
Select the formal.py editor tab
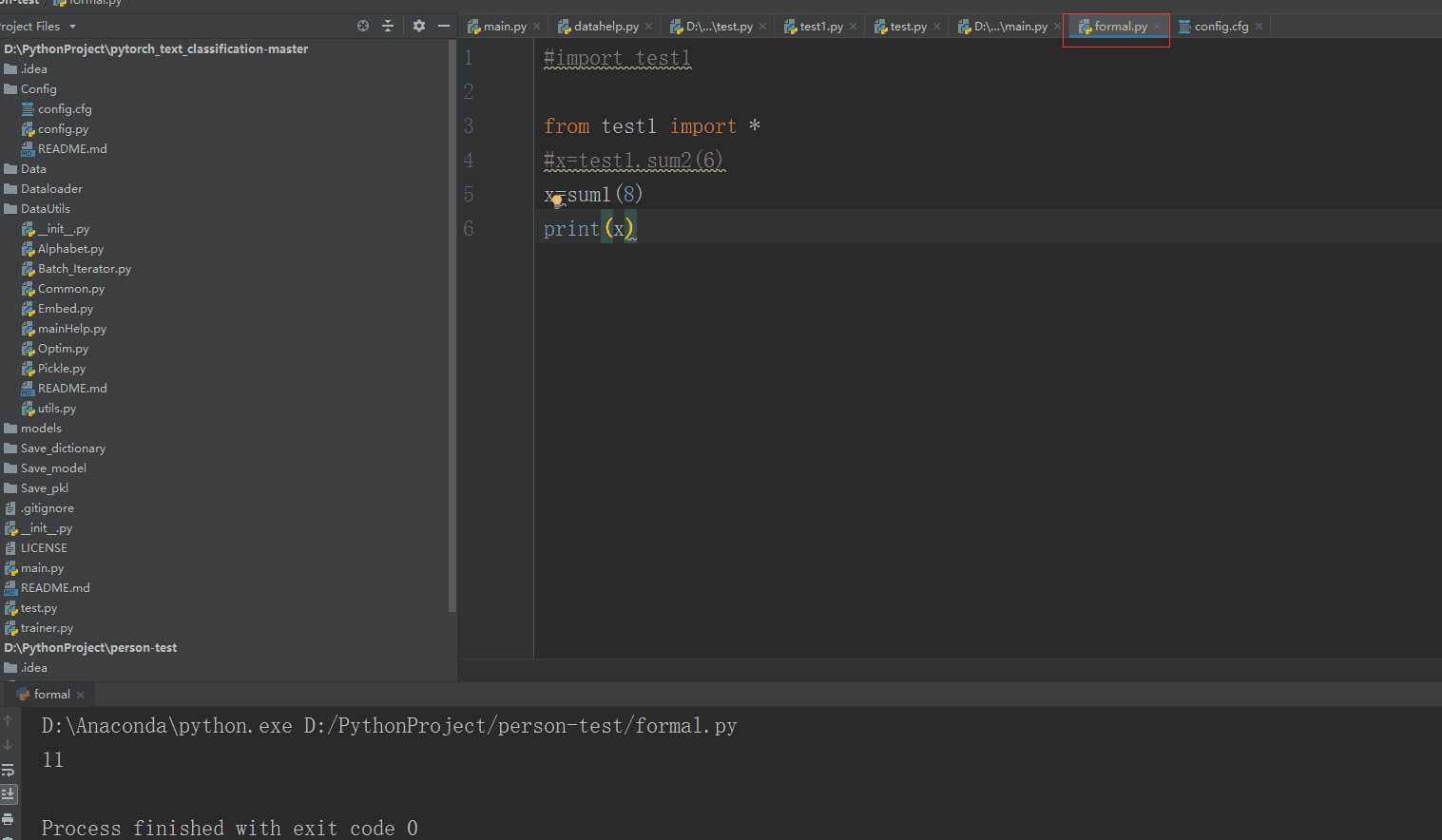point(1120,27)
